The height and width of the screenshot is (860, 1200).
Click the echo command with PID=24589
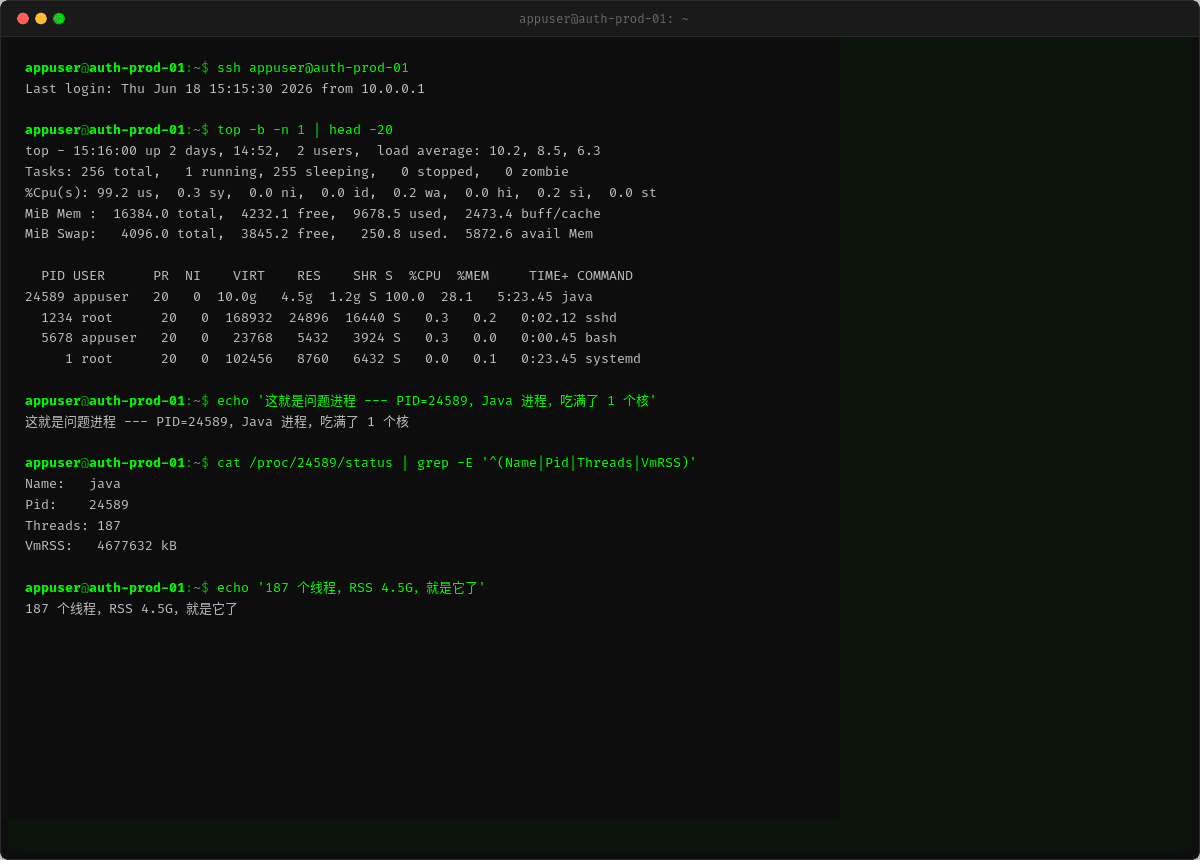click(437, 401)
